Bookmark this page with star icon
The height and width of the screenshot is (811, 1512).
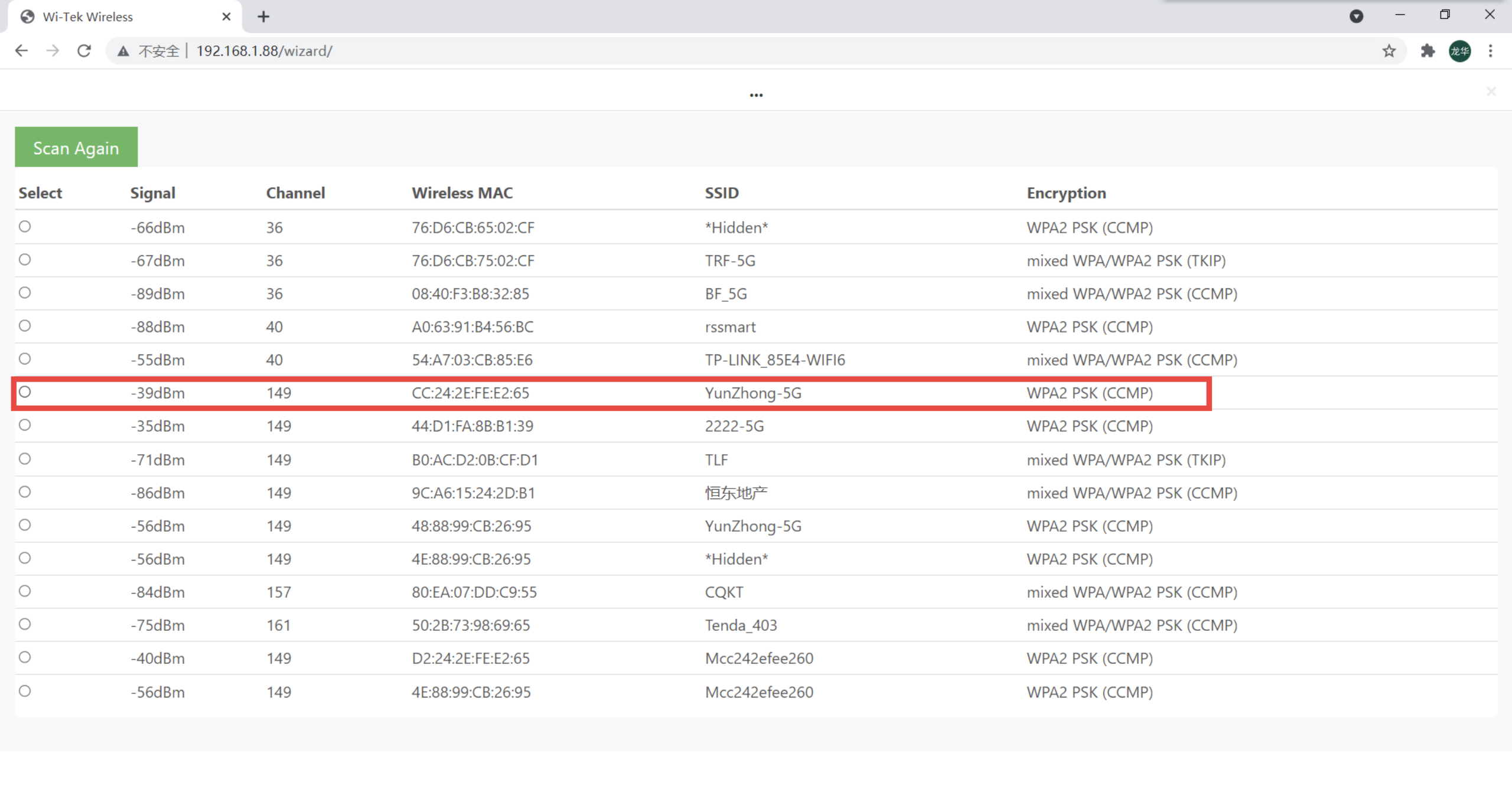pyautogui.click(x=1389, y=51)
